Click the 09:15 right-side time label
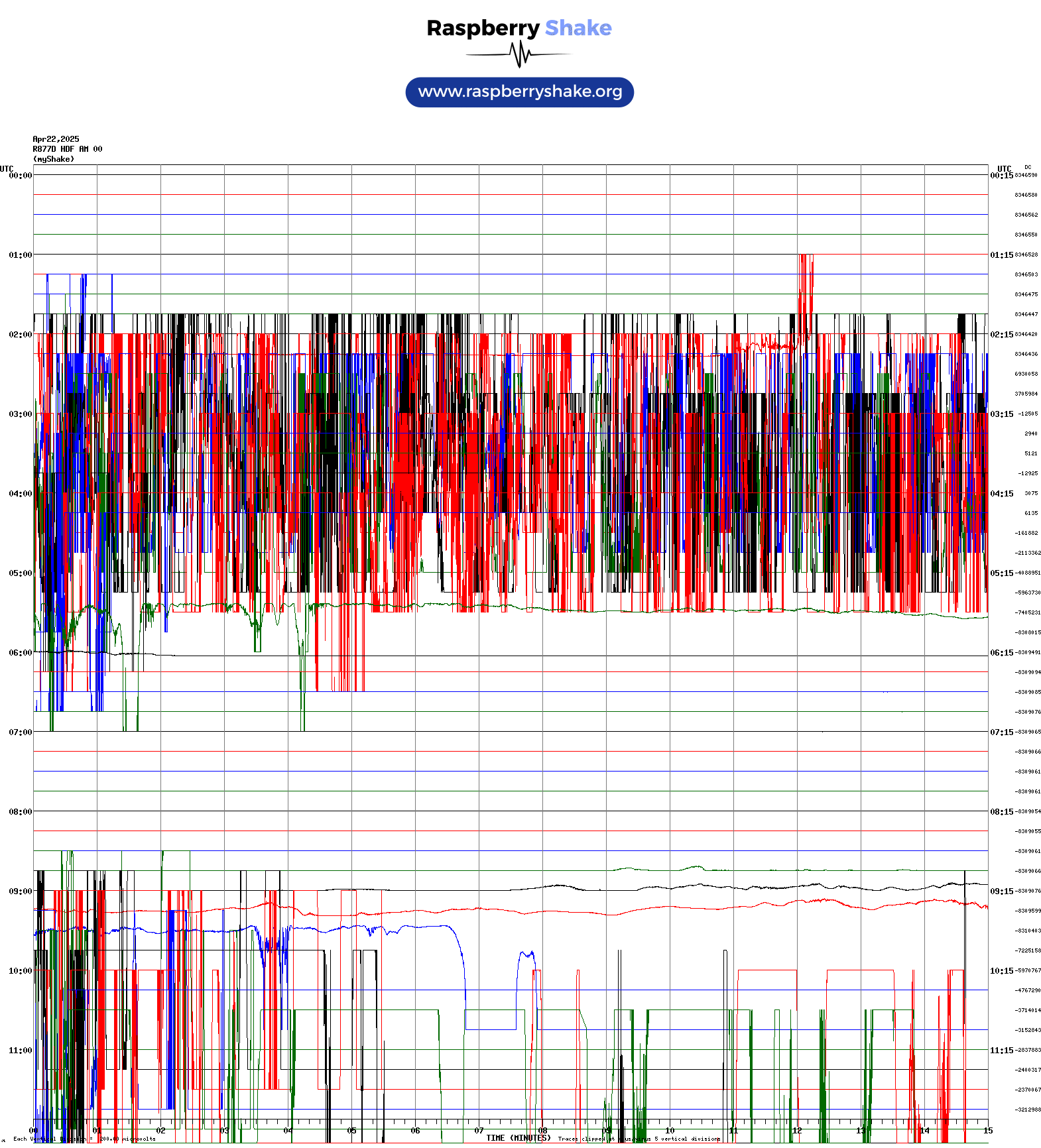Screen dimensions: 1041x1148 (x=1001, y=891)
